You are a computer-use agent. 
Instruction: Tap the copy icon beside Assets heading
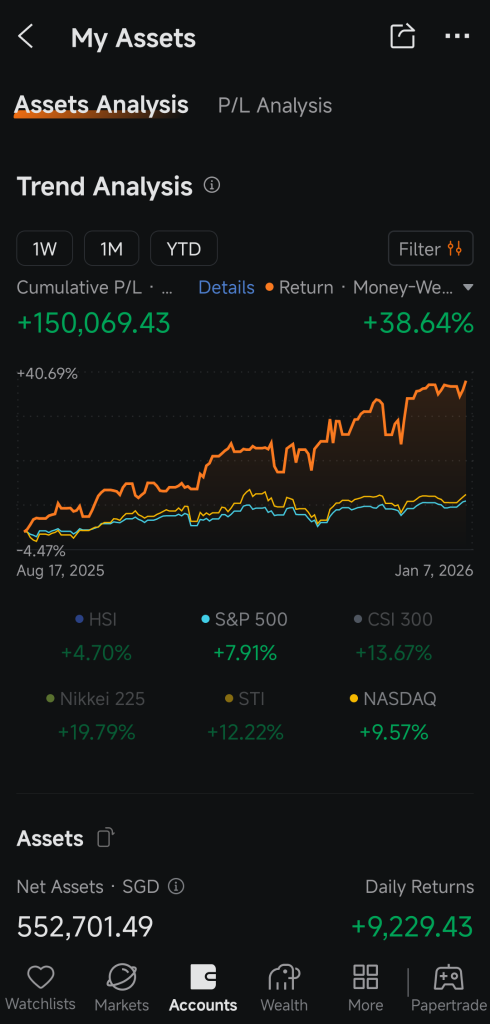[105, 837]
